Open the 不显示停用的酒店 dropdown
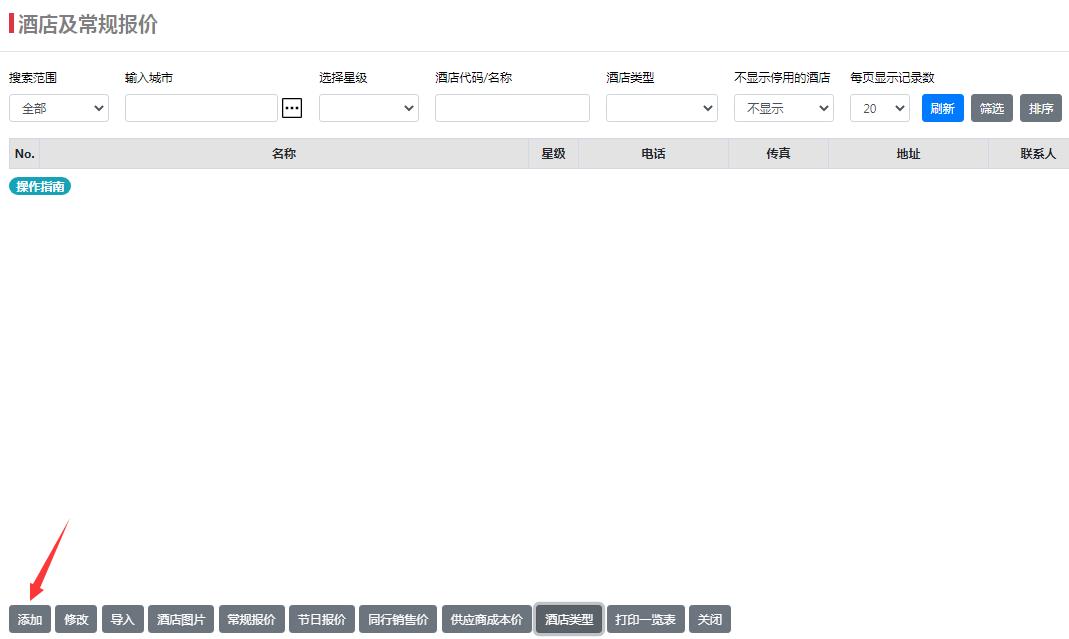Viewport: 1069px width, 639px height. [783, 108]
